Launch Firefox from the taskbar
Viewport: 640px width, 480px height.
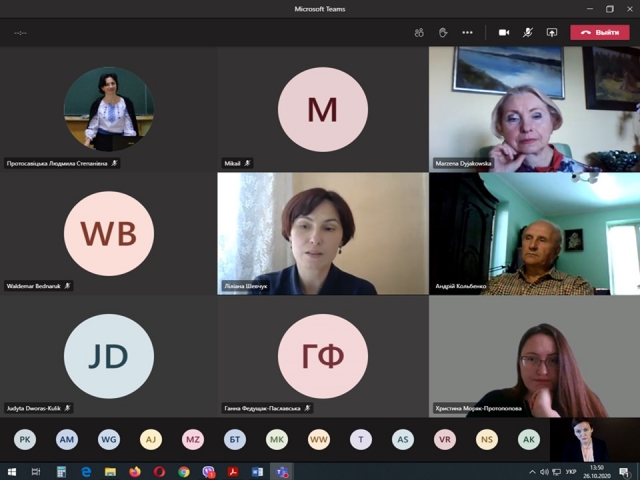[x=135, y=472]
